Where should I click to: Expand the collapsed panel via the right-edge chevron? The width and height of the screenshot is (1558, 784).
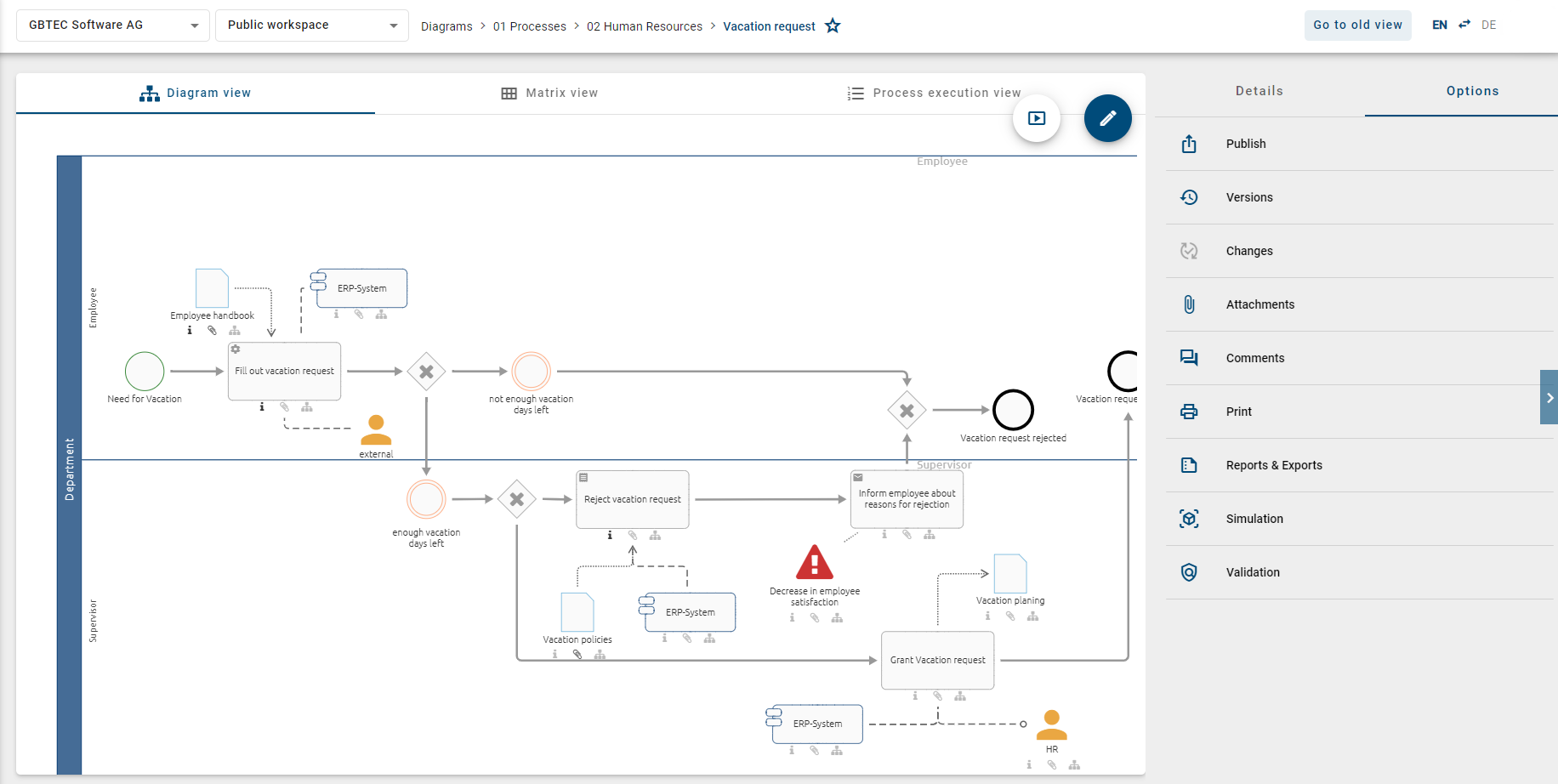1549,397
